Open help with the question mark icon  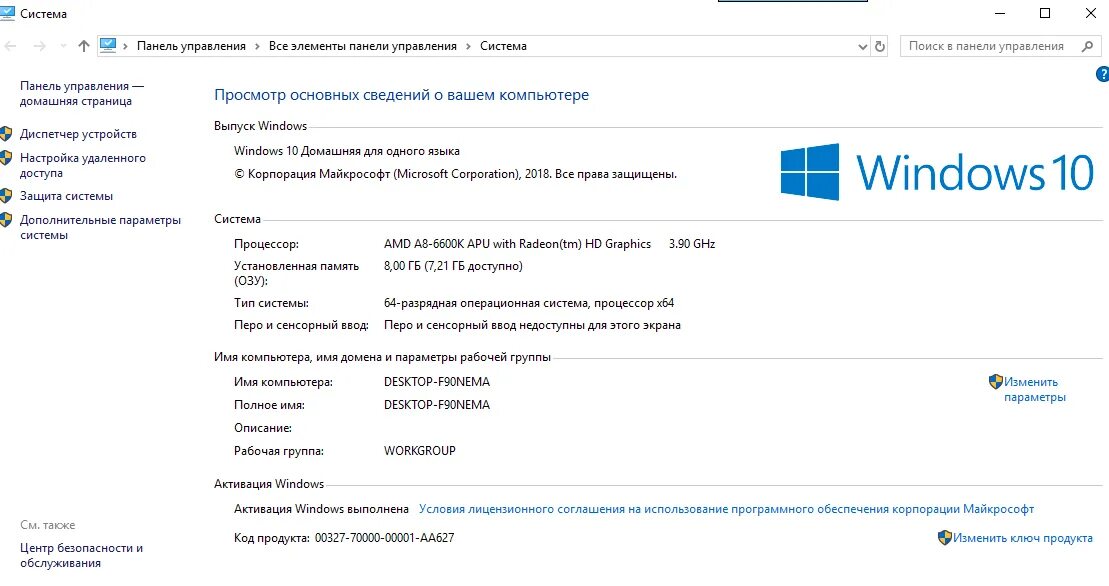click(1102, 74)
